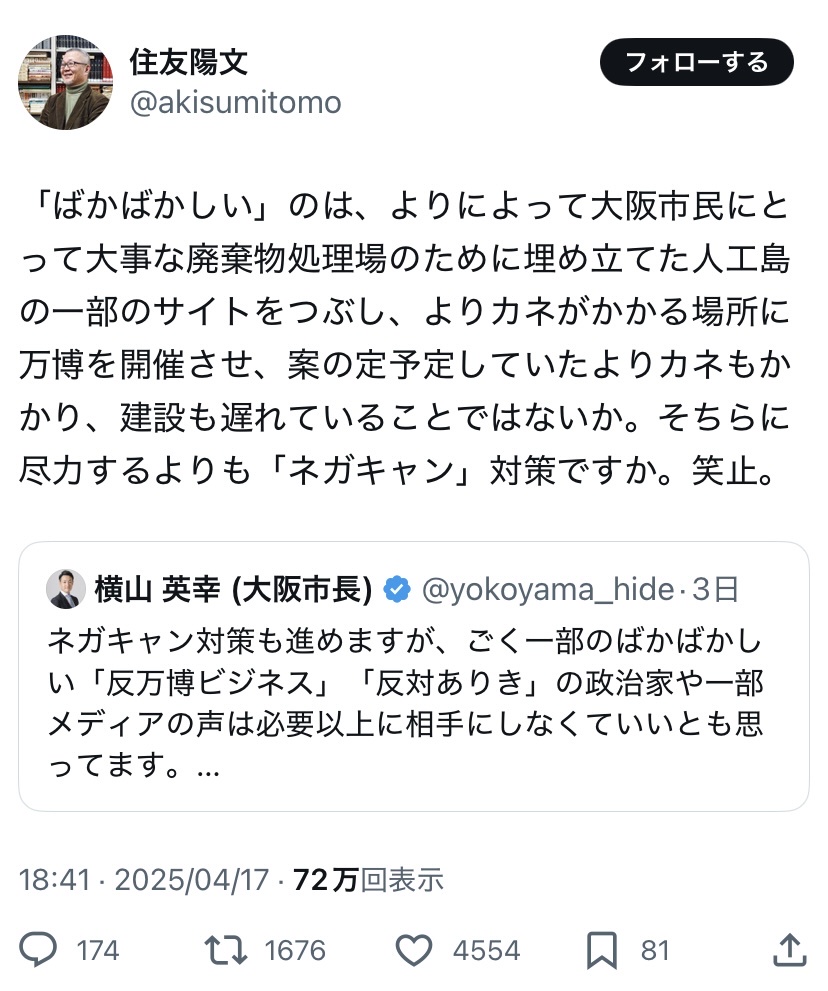Viewport: 828px width, 991px height.
Task: Open the @akisumitomo handle
Action: pyautogui.click(x=235, y=102)
